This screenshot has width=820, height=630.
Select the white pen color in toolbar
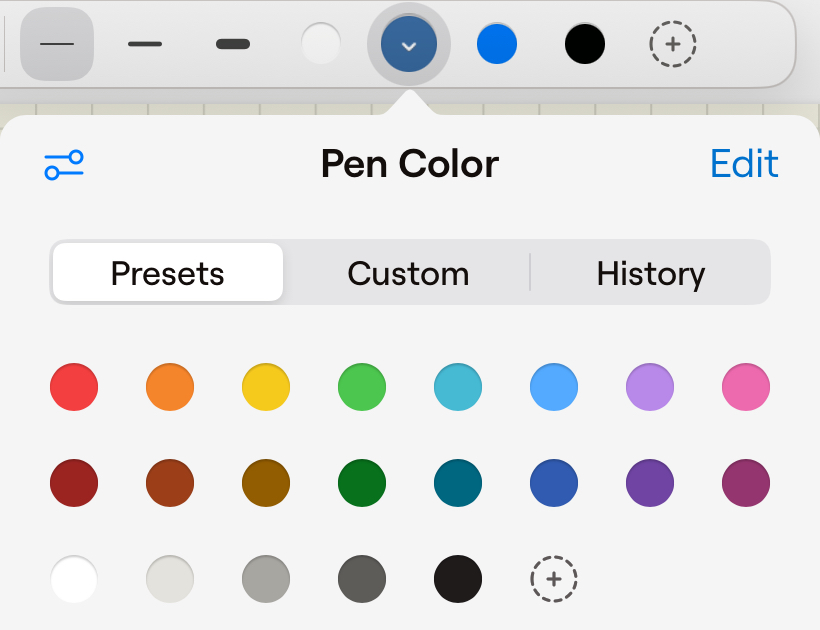tap(321, 44)
